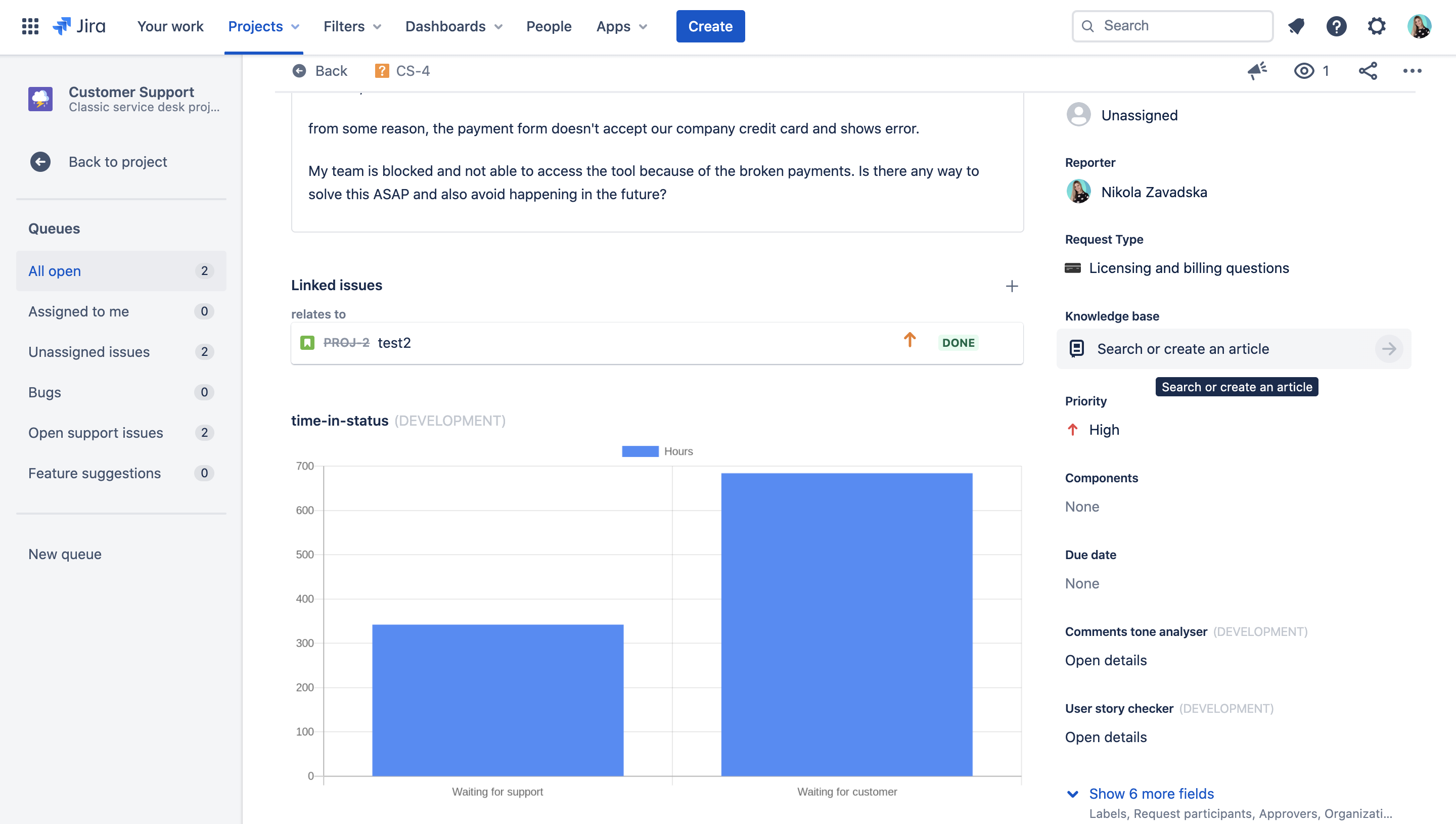Open the app switcher grid icon
The image size is (1456, 824).
[x=30, y=26]
